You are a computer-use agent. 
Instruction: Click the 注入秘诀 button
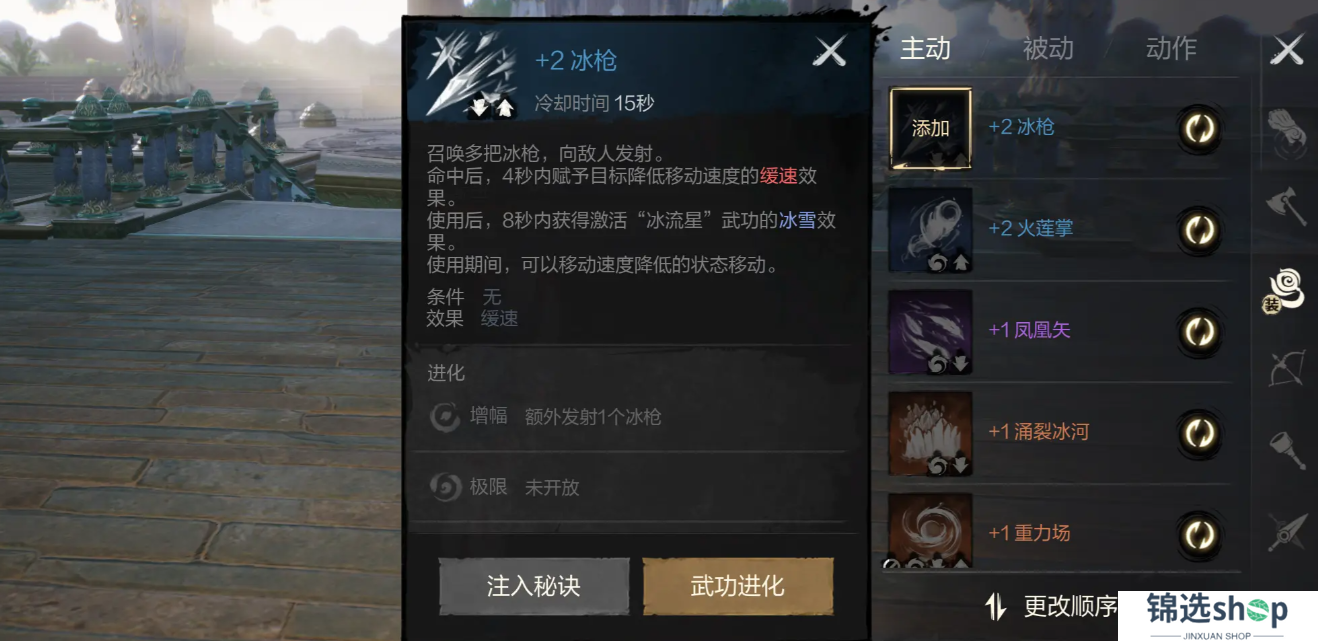534,586
